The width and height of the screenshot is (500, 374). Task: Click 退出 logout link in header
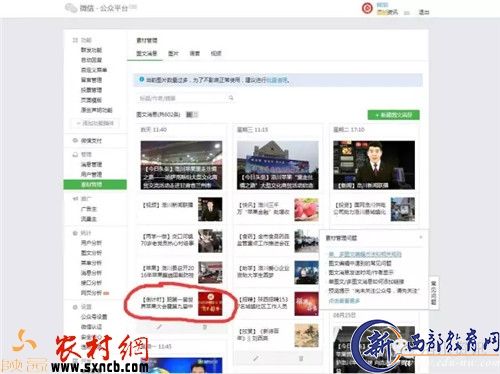click(424, 13)
